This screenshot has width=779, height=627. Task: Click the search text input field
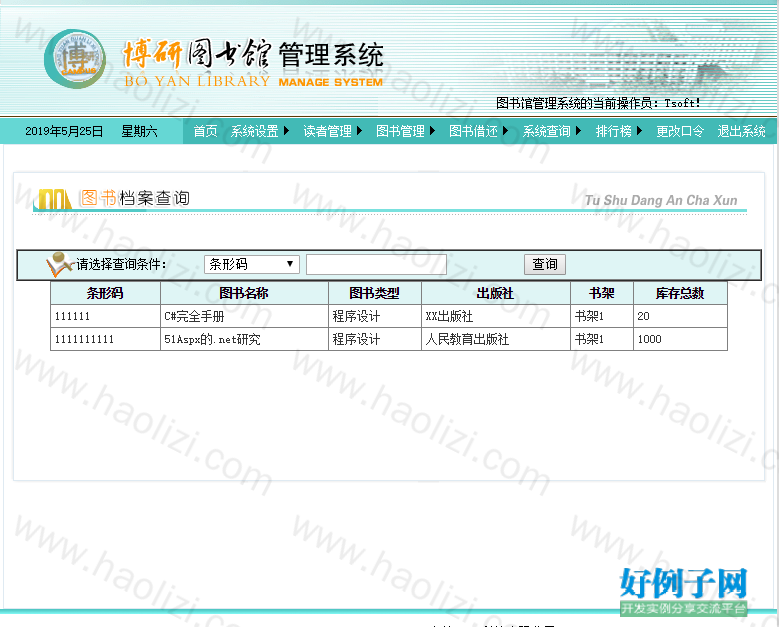(376, 264)
